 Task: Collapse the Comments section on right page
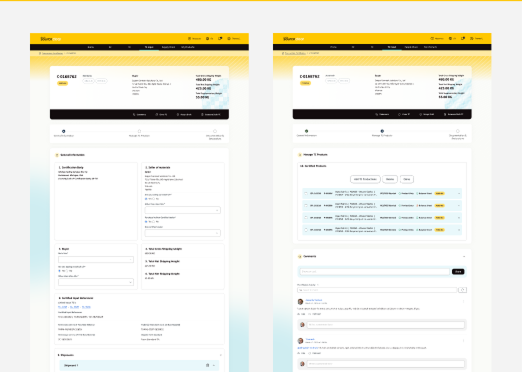pyautogui.click(x=464, y=257)
